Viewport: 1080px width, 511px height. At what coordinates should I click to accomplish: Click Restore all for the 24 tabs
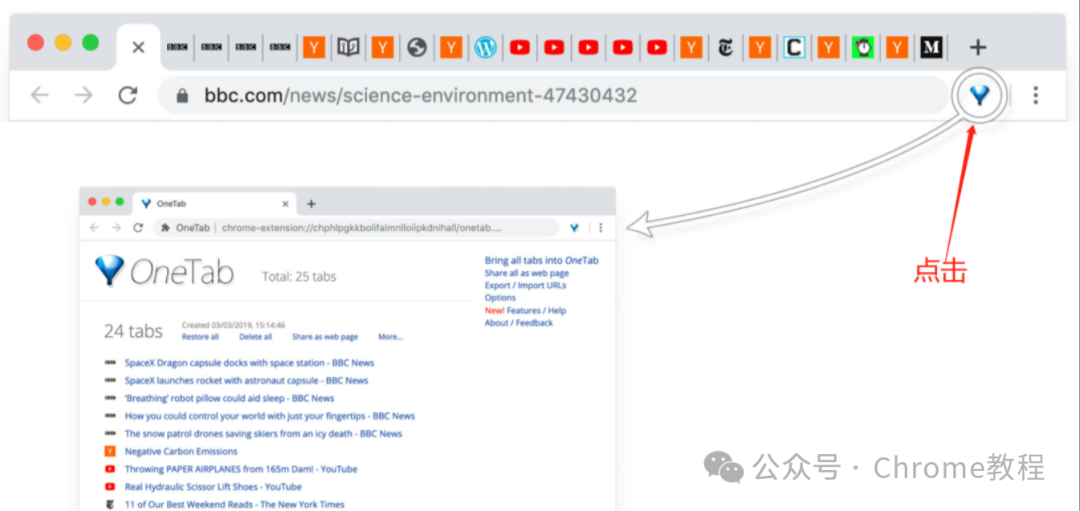click(200, 337)
